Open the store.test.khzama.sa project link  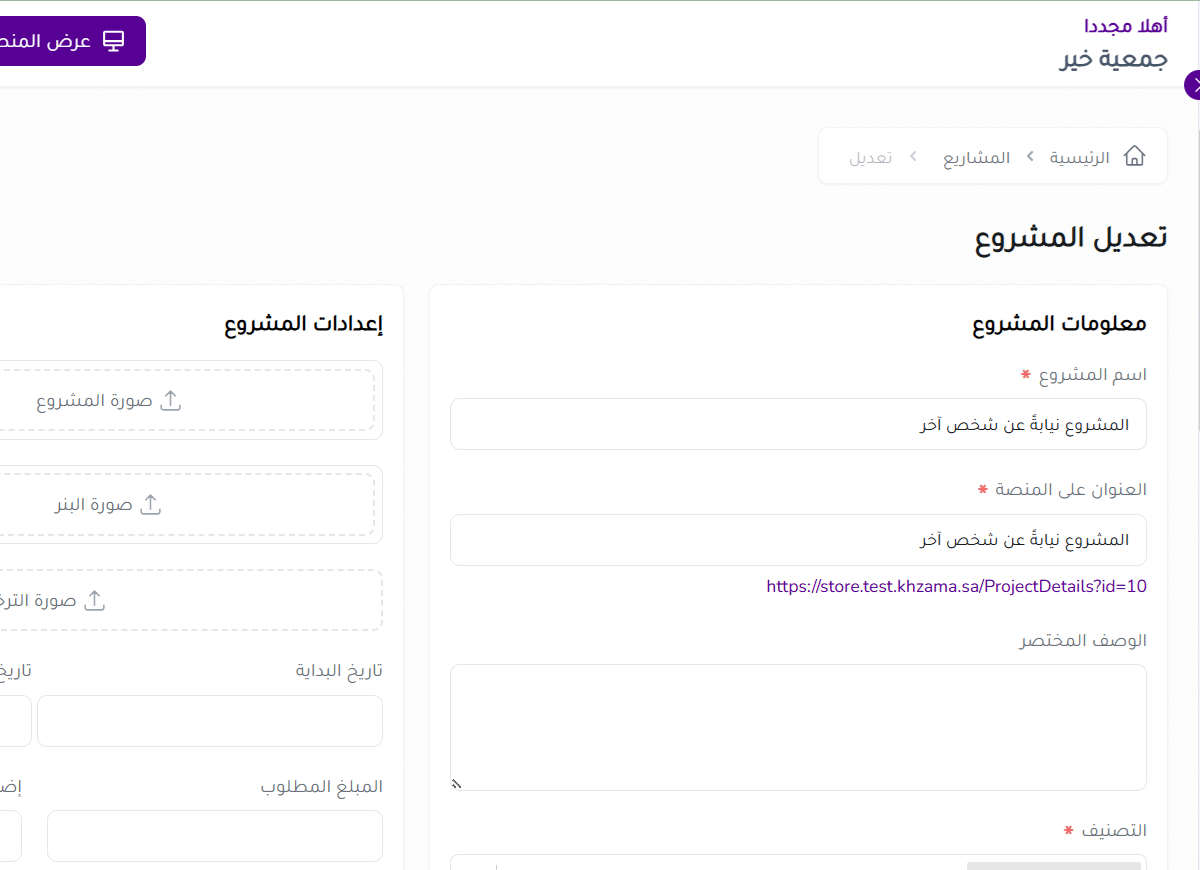tap(956, 586)
